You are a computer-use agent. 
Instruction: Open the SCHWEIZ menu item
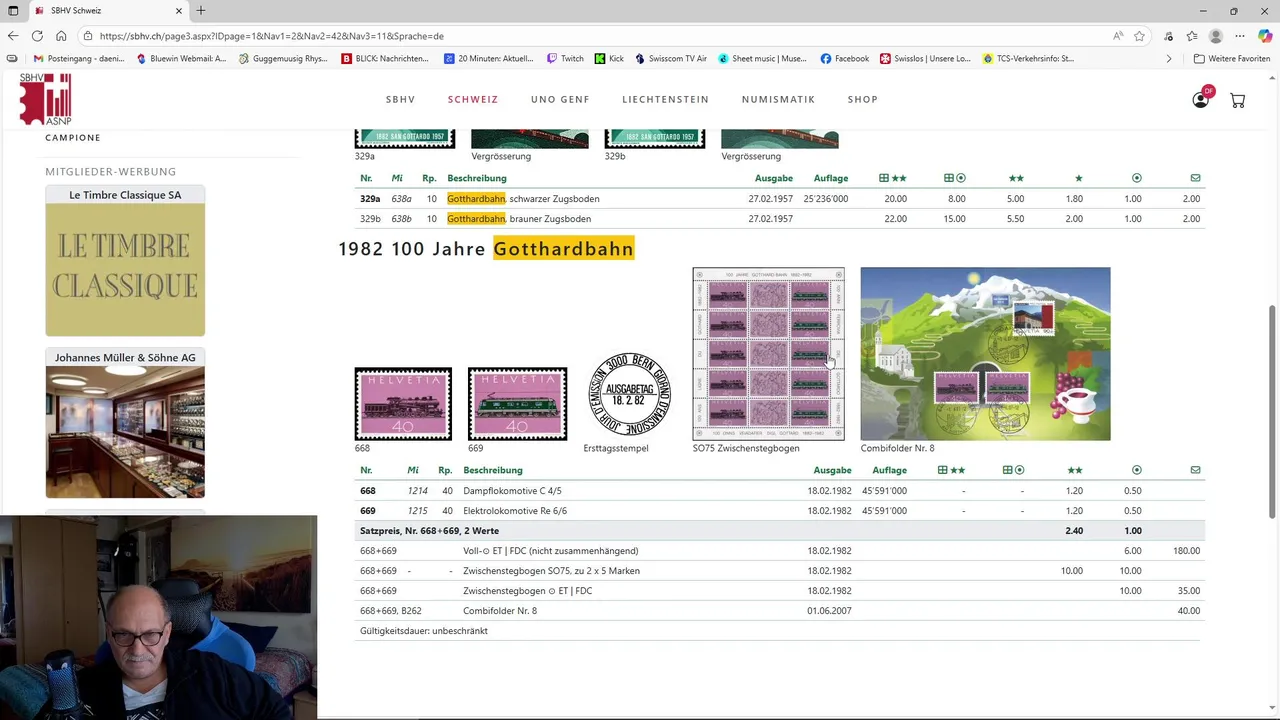pyautogui.click(x=473, y=100)
